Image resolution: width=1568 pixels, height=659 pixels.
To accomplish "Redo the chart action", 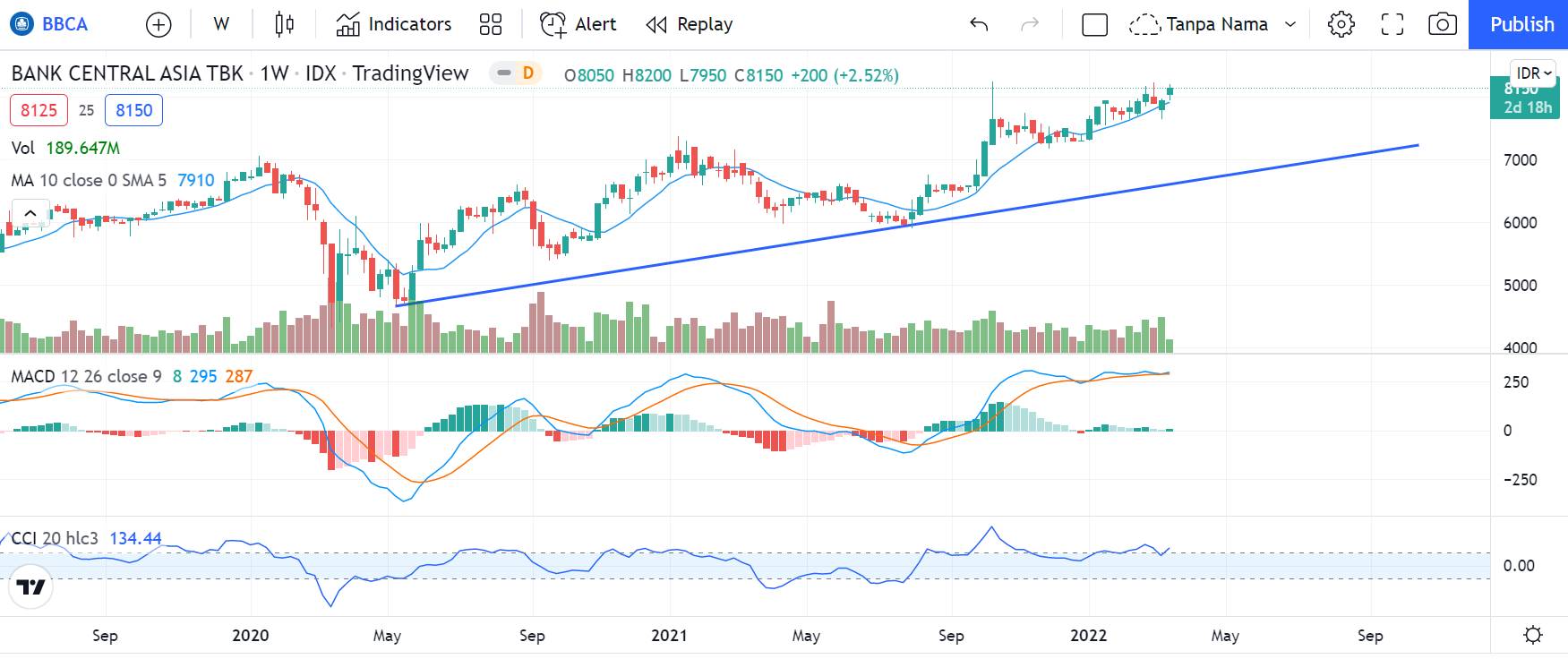I will [1030, 24].
